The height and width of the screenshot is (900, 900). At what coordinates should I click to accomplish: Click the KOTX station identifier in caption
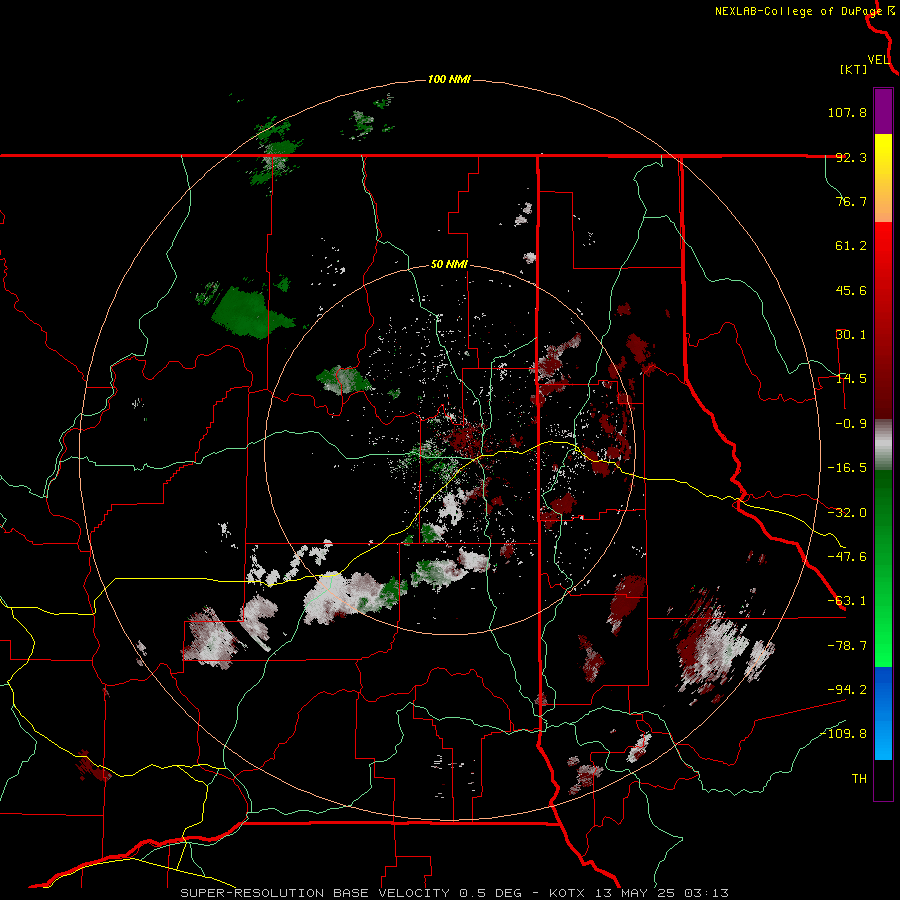(x=566, y=893)
